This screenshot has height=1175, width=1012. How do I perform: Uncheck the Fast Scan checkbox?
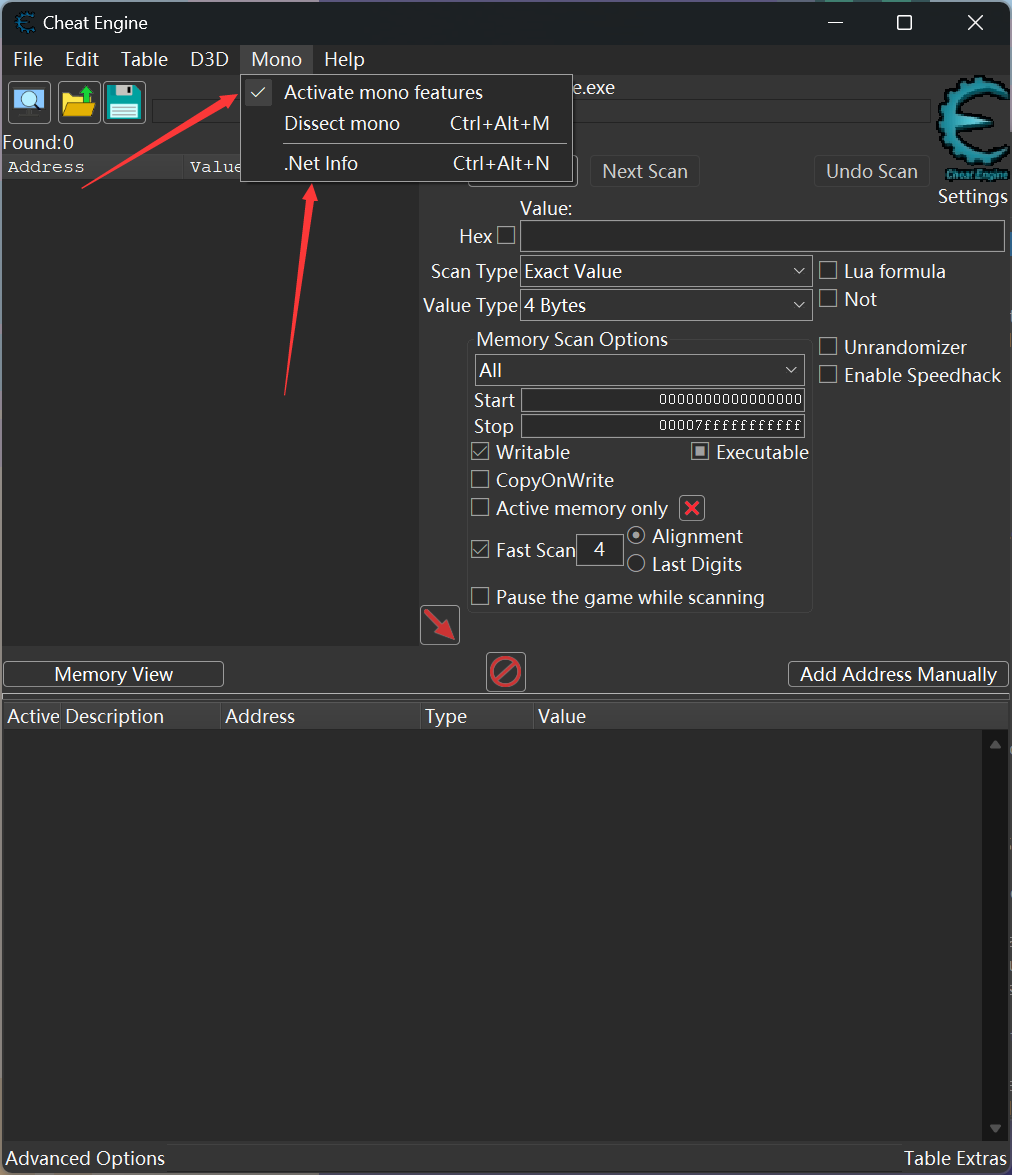[481, 549]
